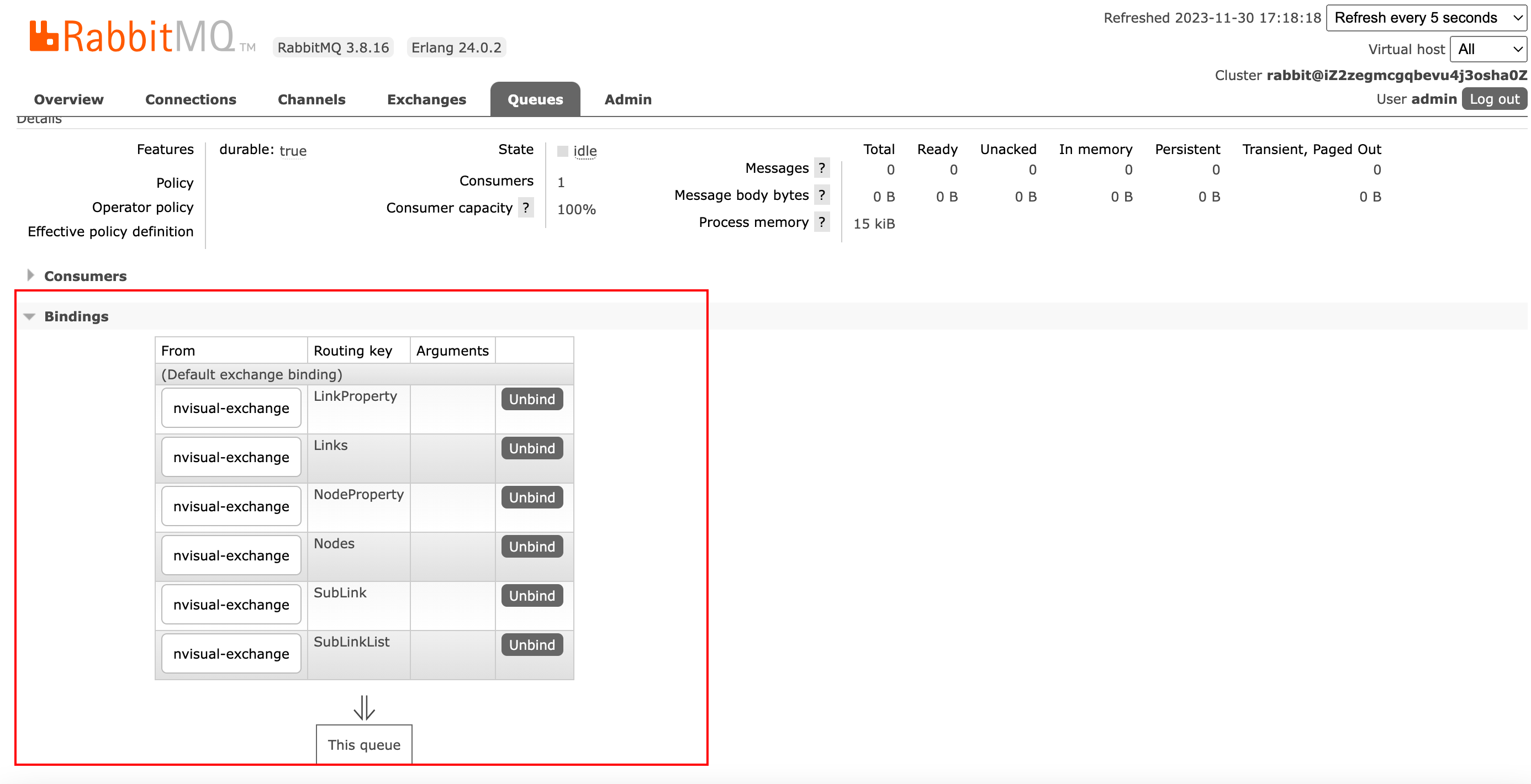Click the idle state indicator square
This screenshot has height=784, width=1531.
click(562, 151)
